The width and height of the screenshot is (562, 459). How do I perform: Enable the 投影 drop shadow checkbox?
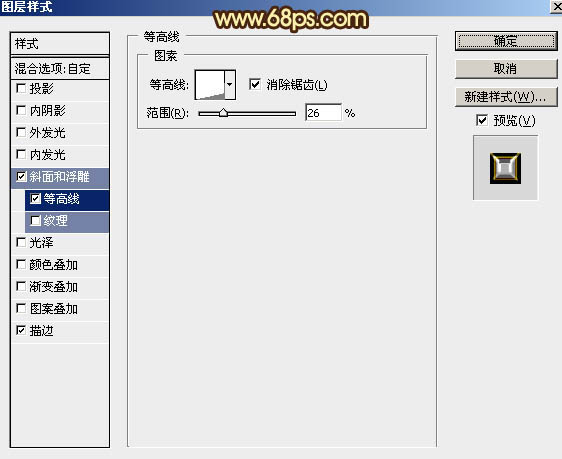pos(21,88)
